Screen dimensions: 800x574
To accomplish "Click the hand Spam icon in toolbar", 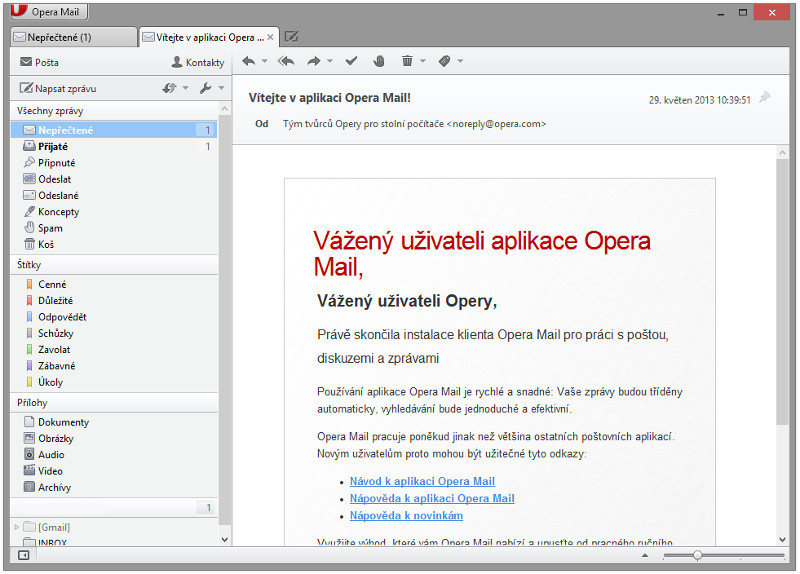I will tap(379, 61).
